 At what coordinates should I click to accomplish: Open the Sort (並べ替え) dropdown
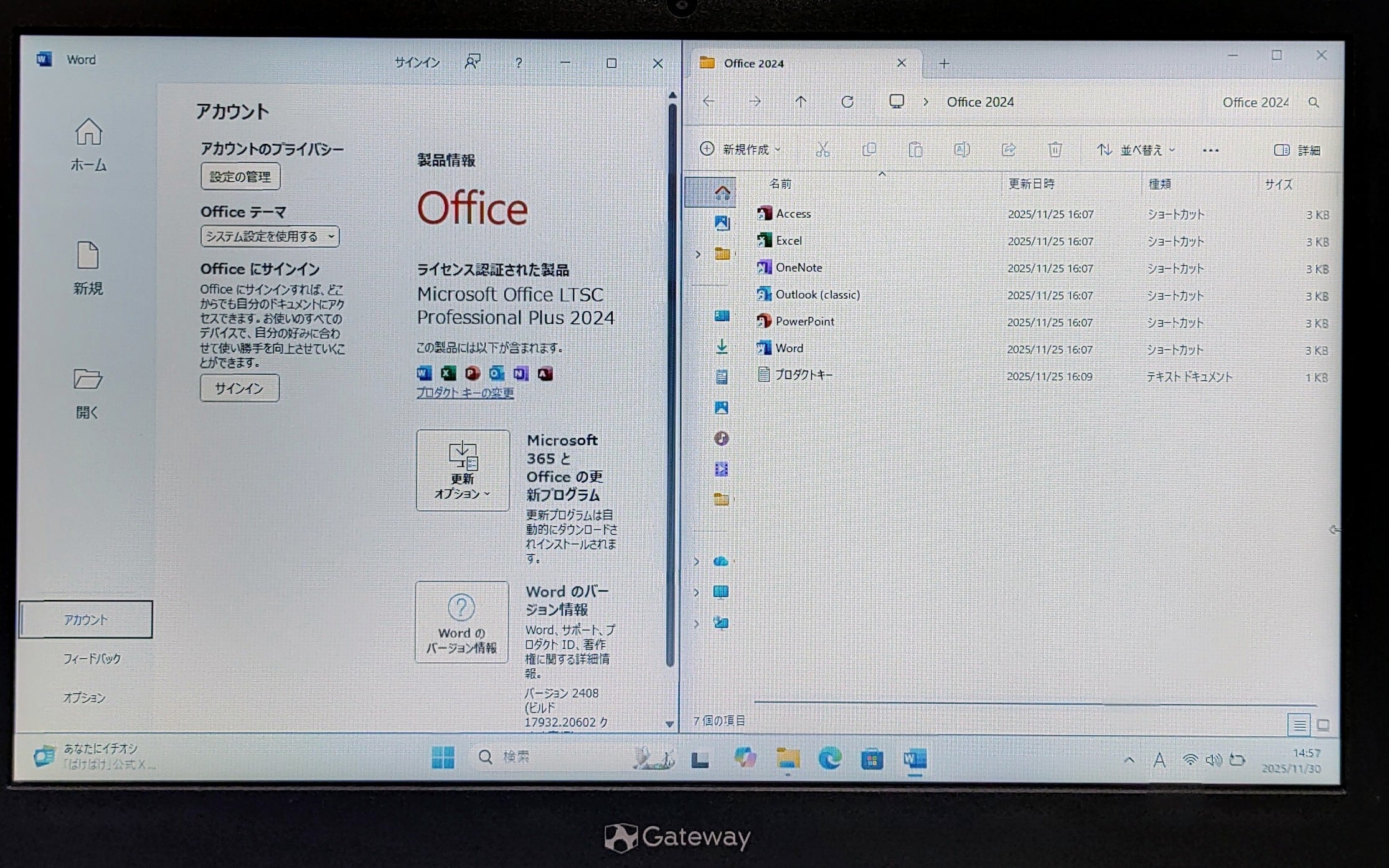[1136, 150]
